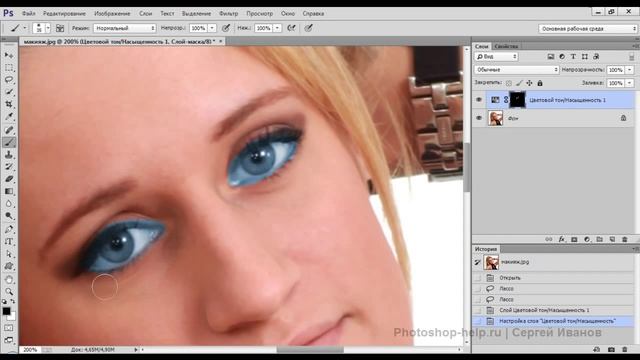Open the Фильтр menu
The width and height of the screenshot is (640, 360).
(229, 13)
